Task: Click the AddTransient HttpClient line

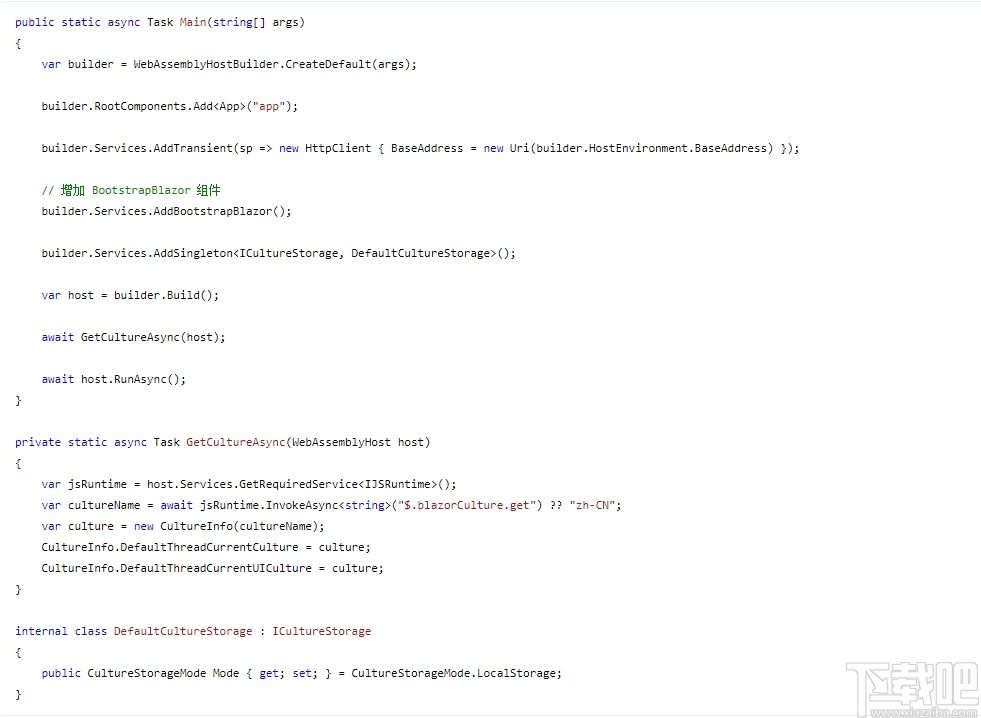Action: click(420, 148)
